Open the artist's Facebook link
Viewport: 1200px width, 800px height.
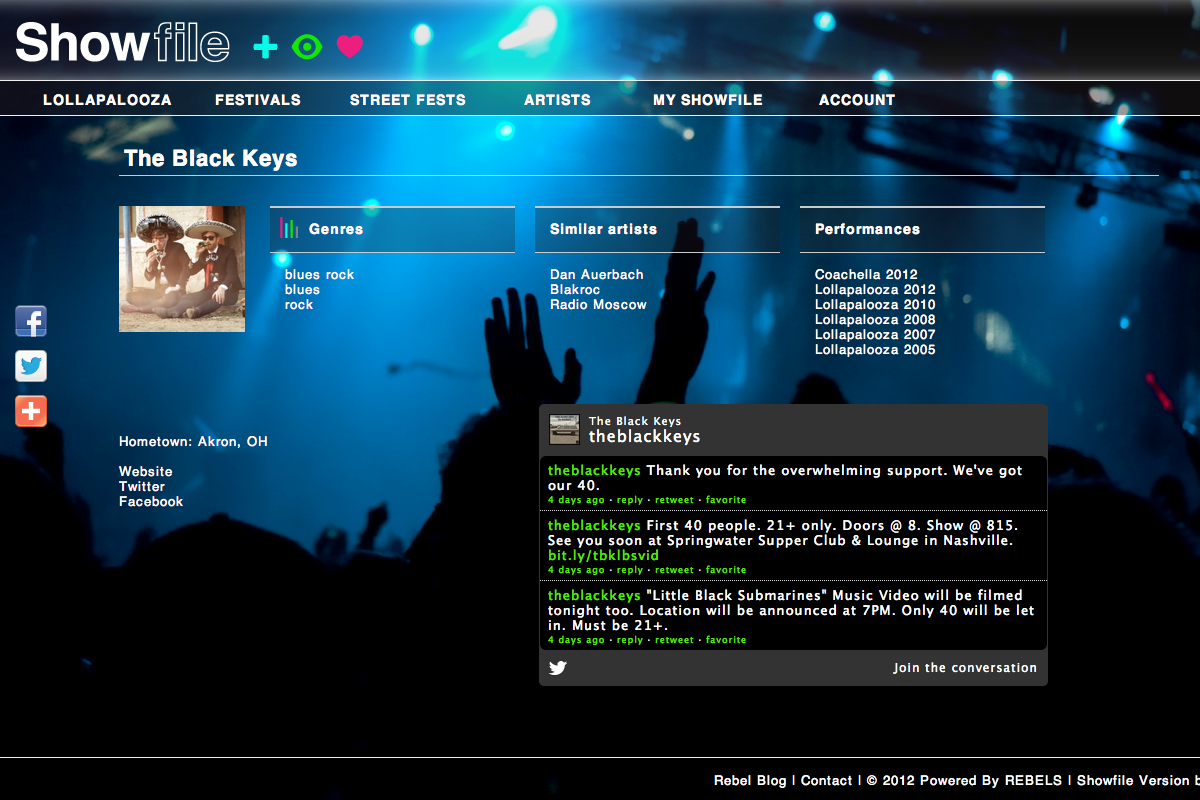[x=151, y=502]
